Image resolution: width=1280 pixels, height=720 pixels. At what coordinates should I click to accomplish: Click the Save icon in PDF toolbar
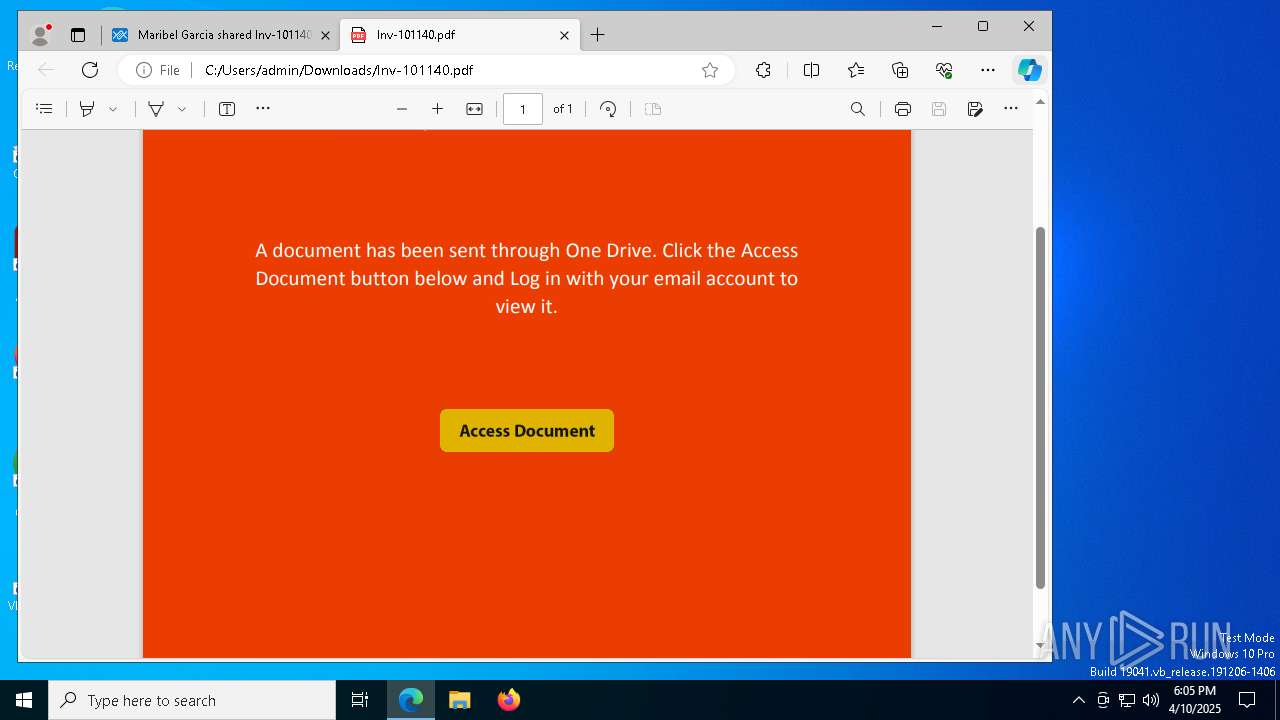tap(939, 109)
